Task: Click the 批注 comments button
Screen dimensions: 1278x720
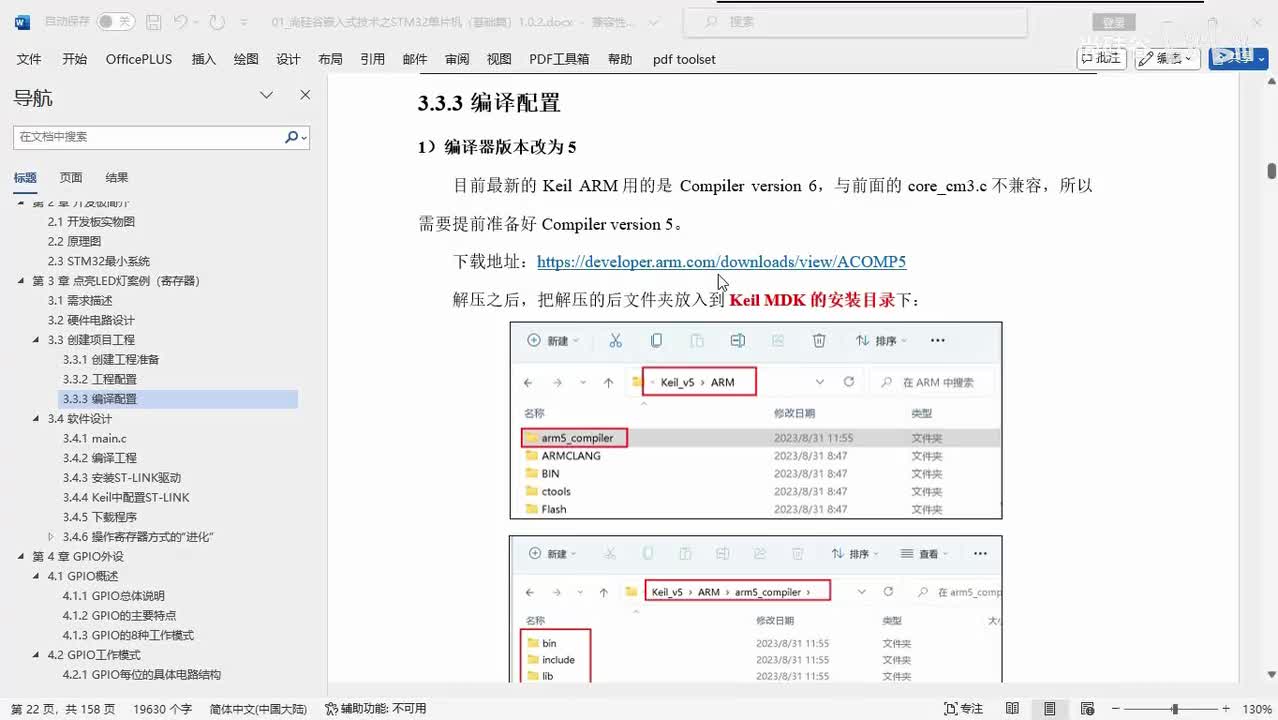Action: click(1102, 58)
